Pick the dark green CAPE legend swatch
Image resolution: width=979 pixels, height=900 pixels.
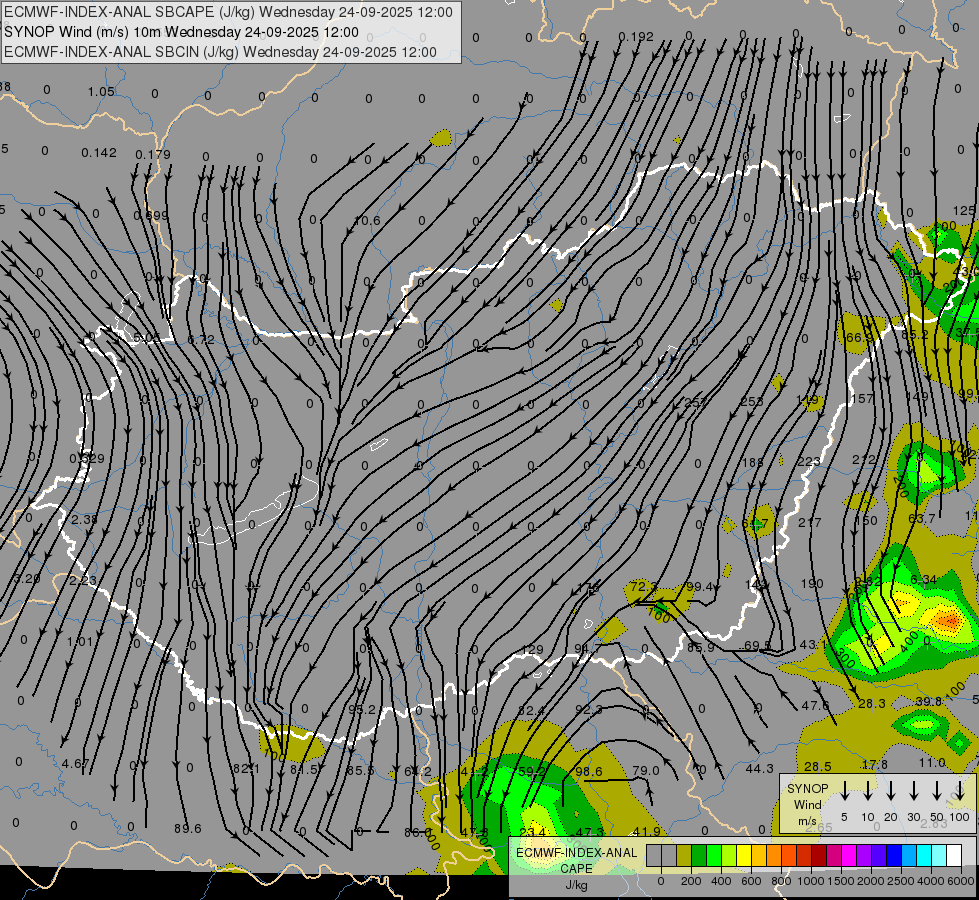click(699, 856)
